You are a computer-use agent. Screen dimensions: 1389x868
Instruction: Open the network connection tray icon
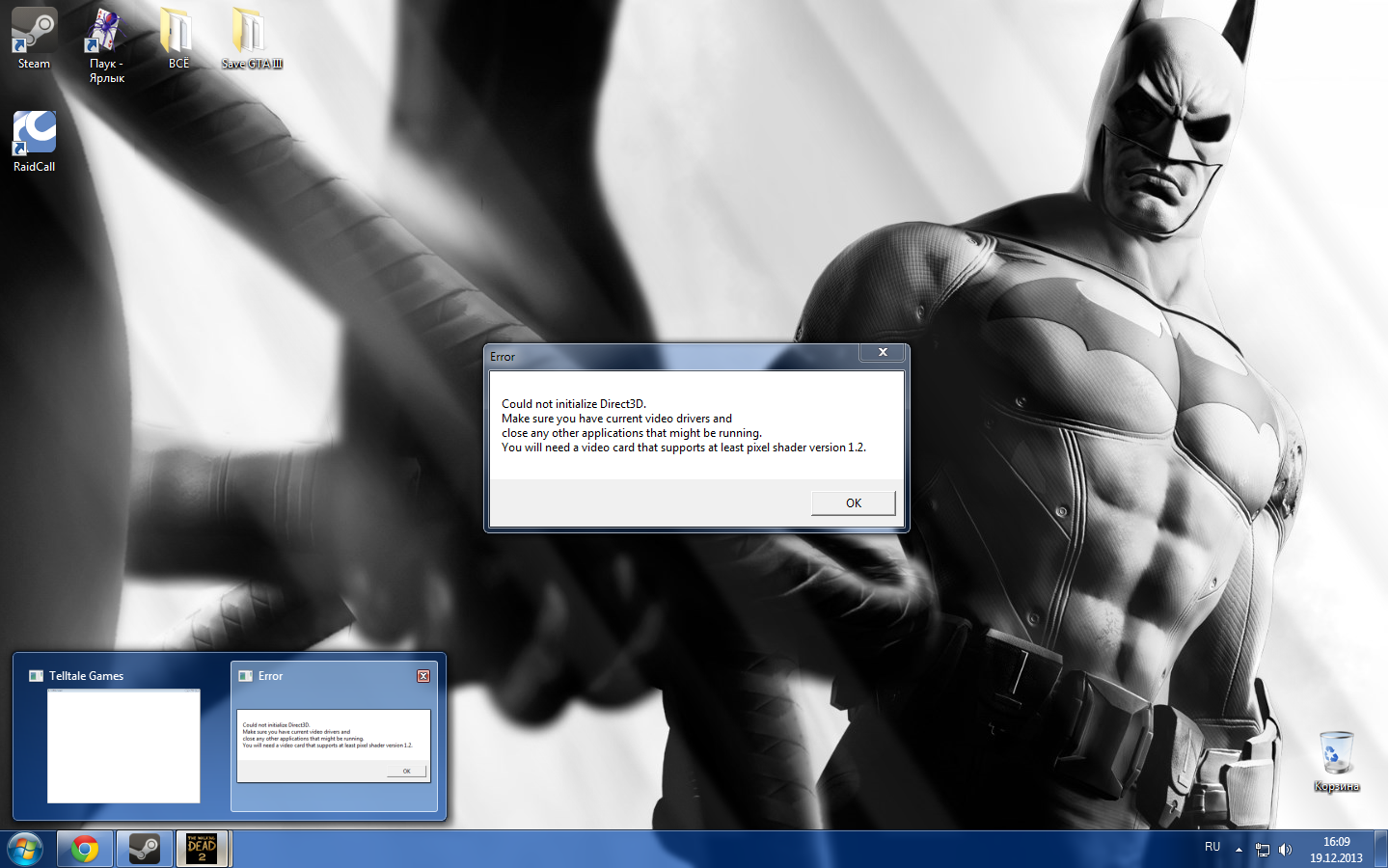coord(1262,850)
